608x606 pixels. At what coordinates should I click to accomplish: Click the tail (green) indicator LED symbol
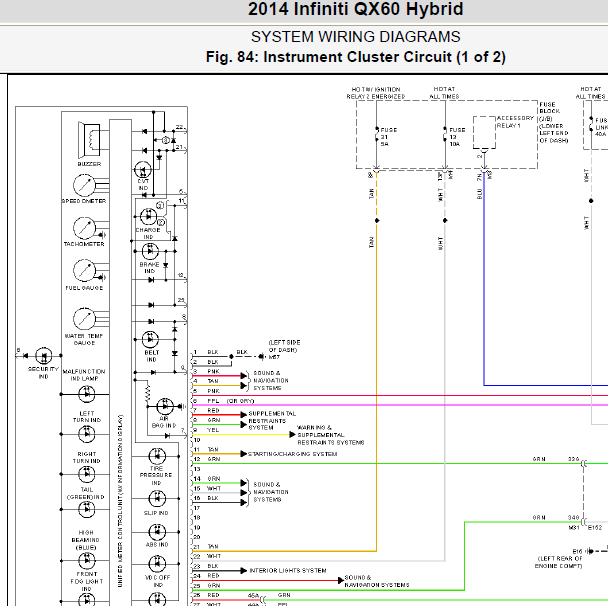click(x=86, y=509)
